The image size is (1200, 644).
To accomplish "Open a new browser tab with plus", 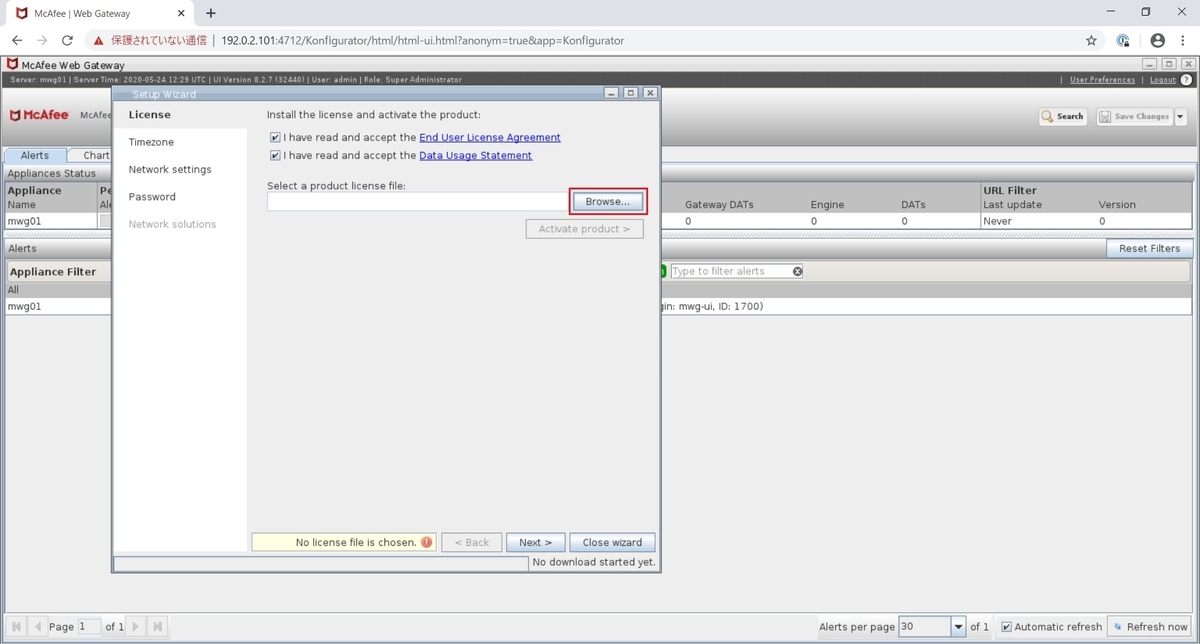I will tap(211, 13).
